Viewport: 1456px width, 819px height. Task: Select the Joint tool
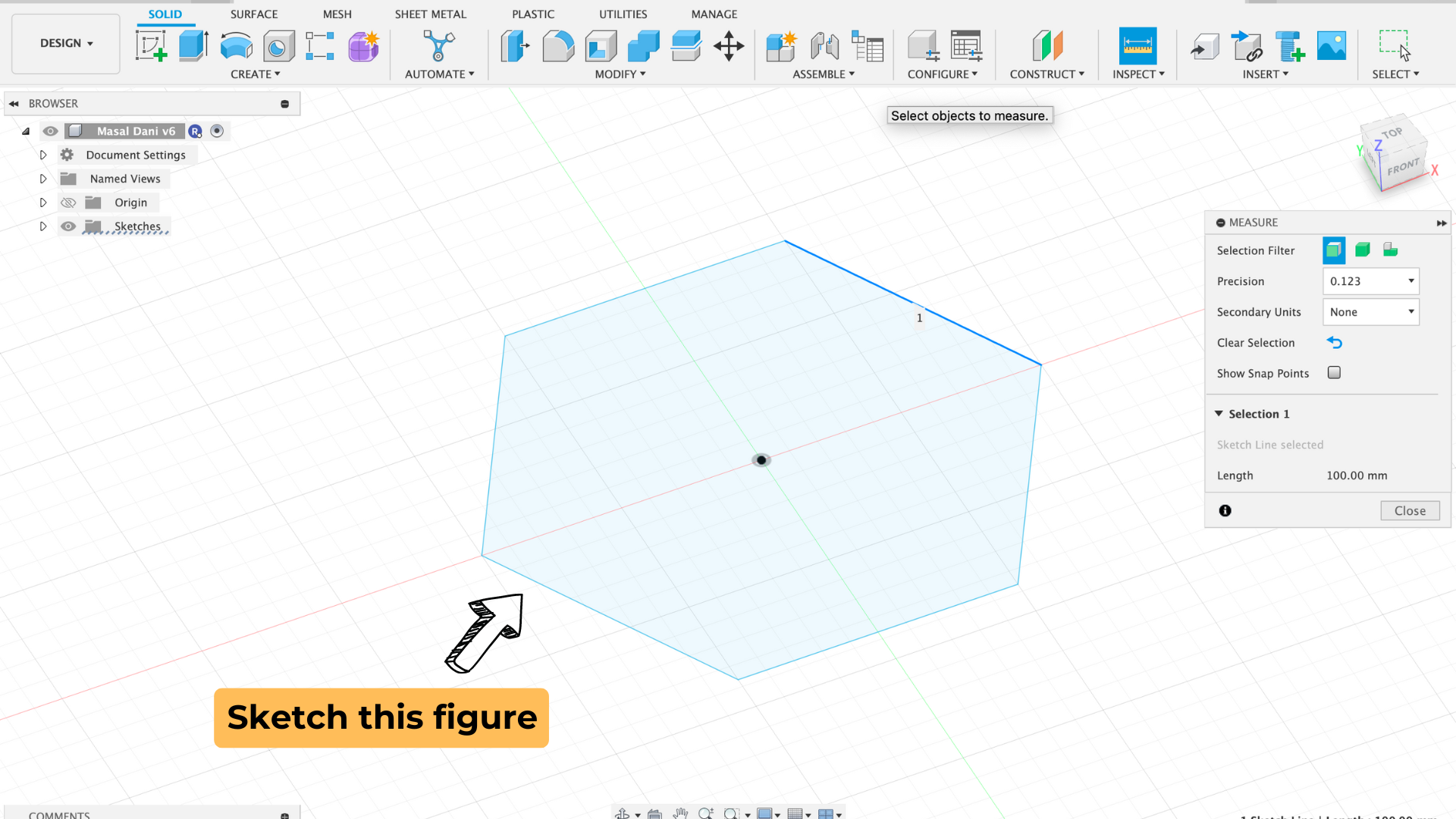point(824,46)
